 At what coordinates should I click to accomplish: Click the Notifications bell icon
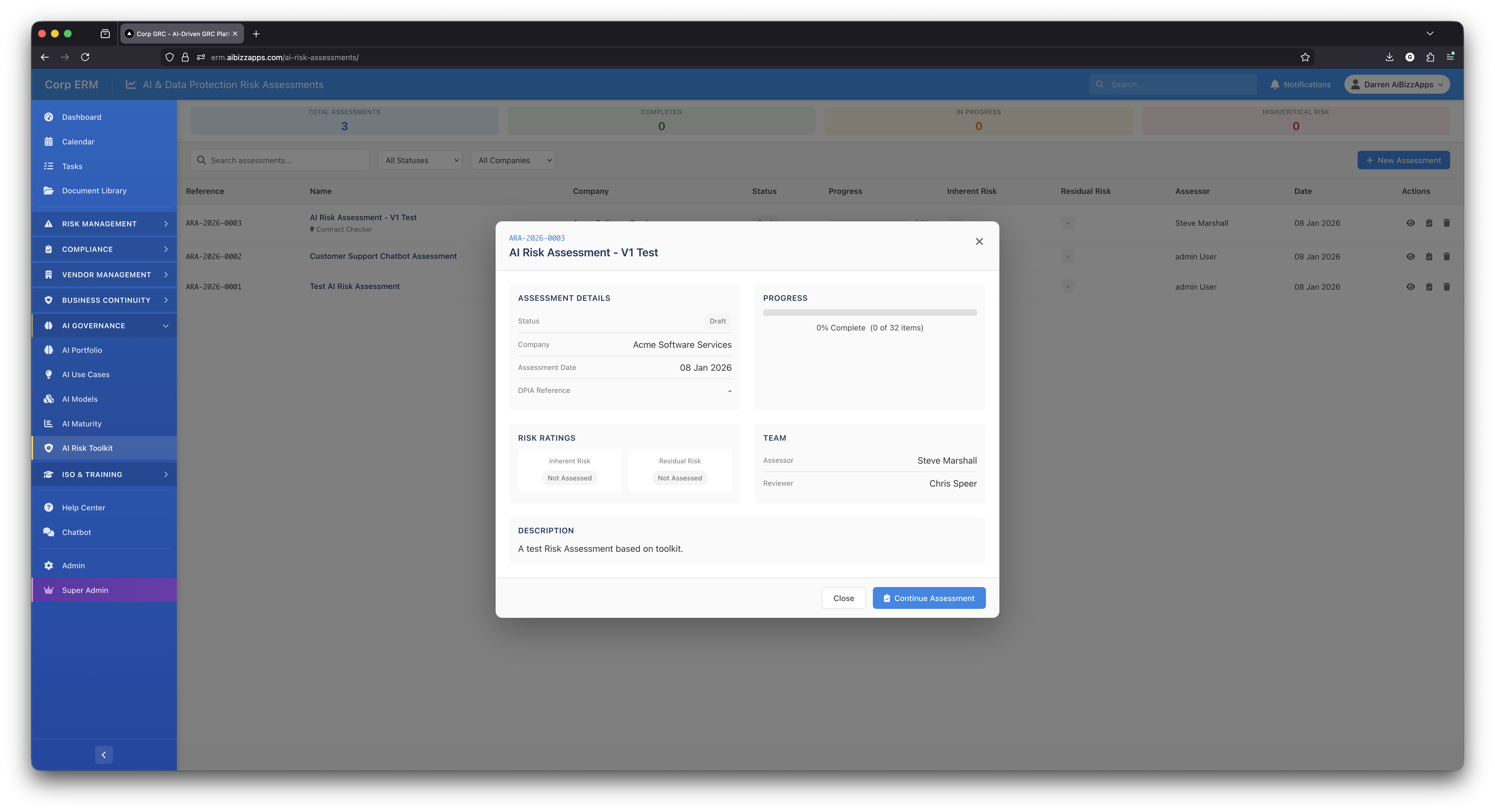[1274, 85]
